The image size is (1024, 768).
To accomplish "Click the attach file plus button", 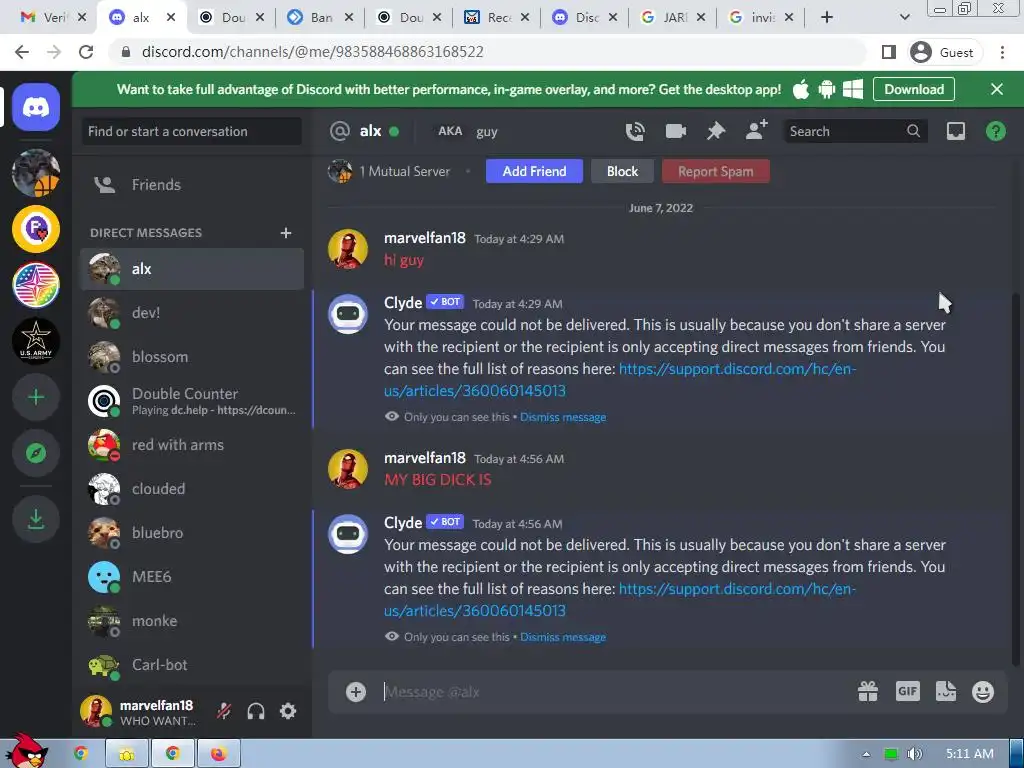I will pos(356,692).
